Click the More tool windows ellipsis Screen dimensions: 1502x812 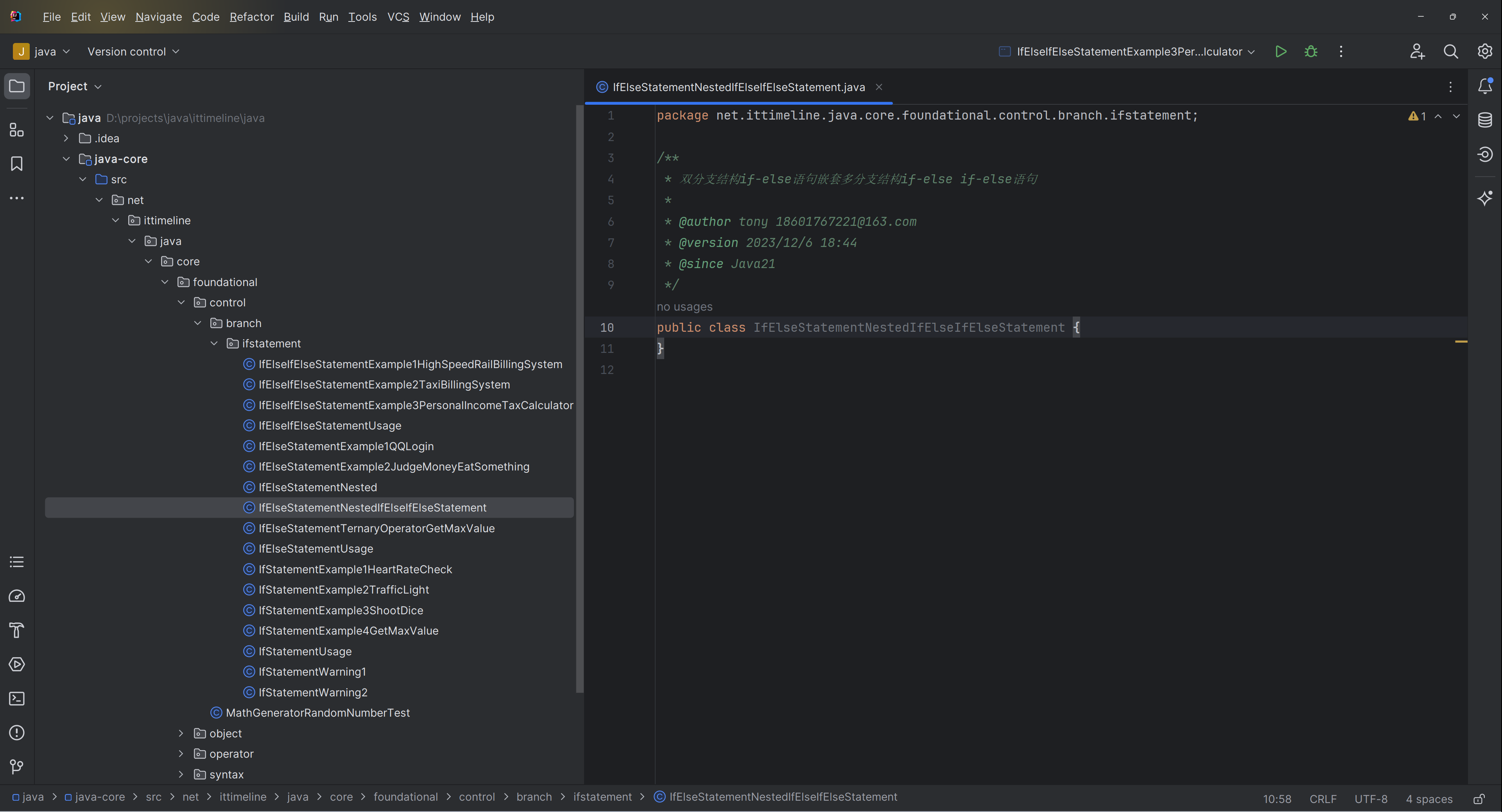[17, 198]
